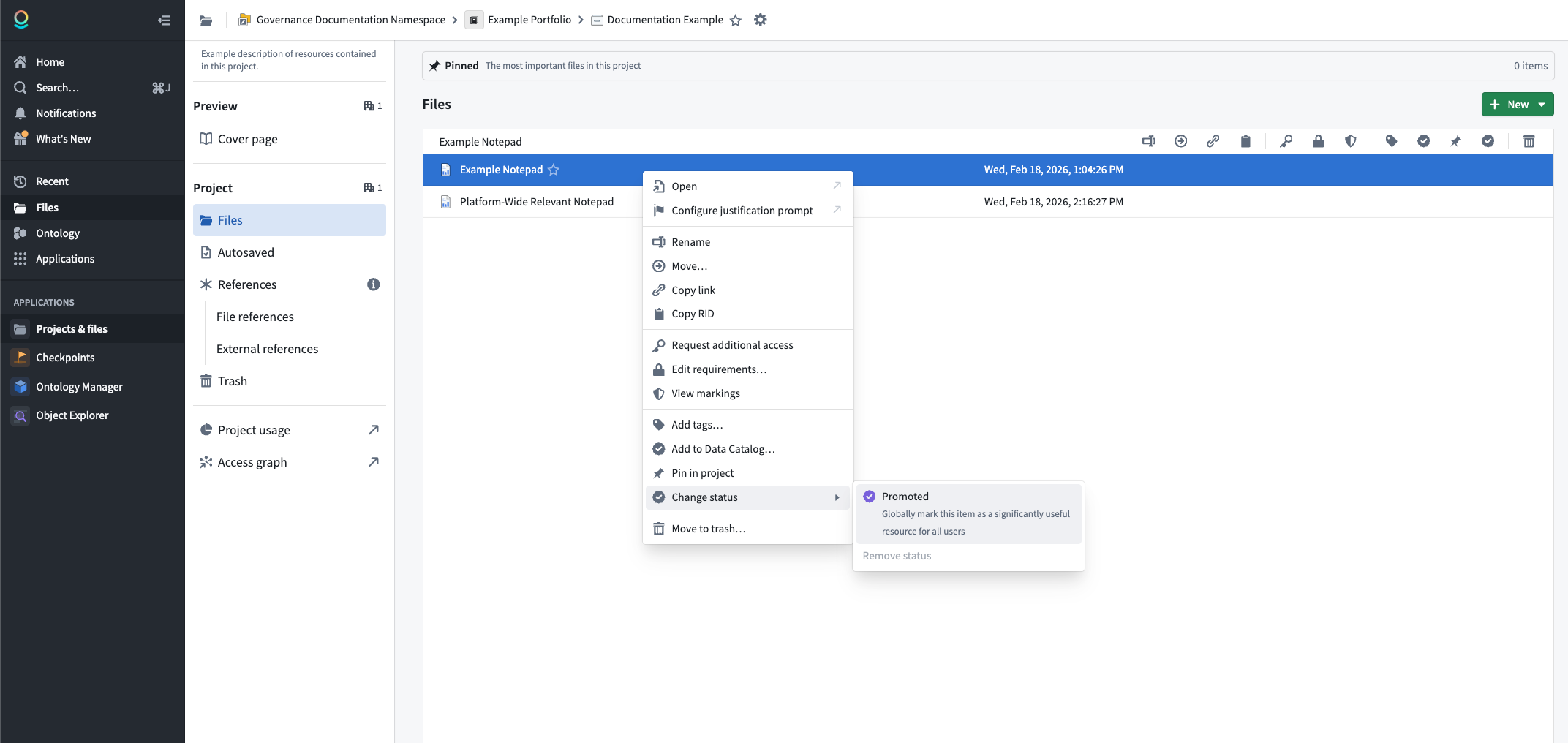Viewport: 1568px width, 743px height.
Task: Open External references in the project panel
Action: (267, 349)
